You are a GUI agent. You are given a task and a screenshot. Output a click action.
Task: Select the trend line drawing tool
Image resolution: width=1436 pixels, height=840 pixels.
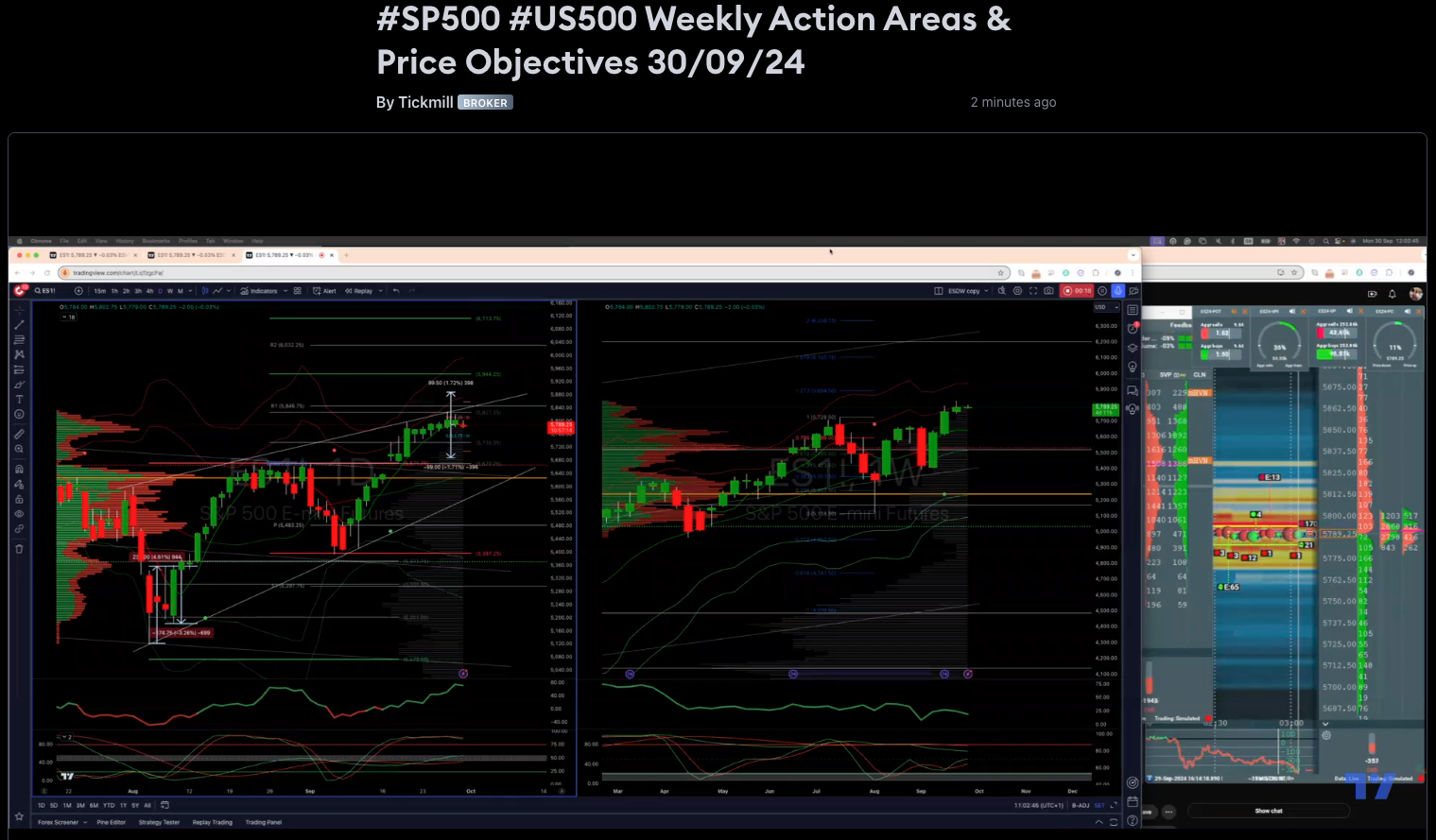(19, 324)
